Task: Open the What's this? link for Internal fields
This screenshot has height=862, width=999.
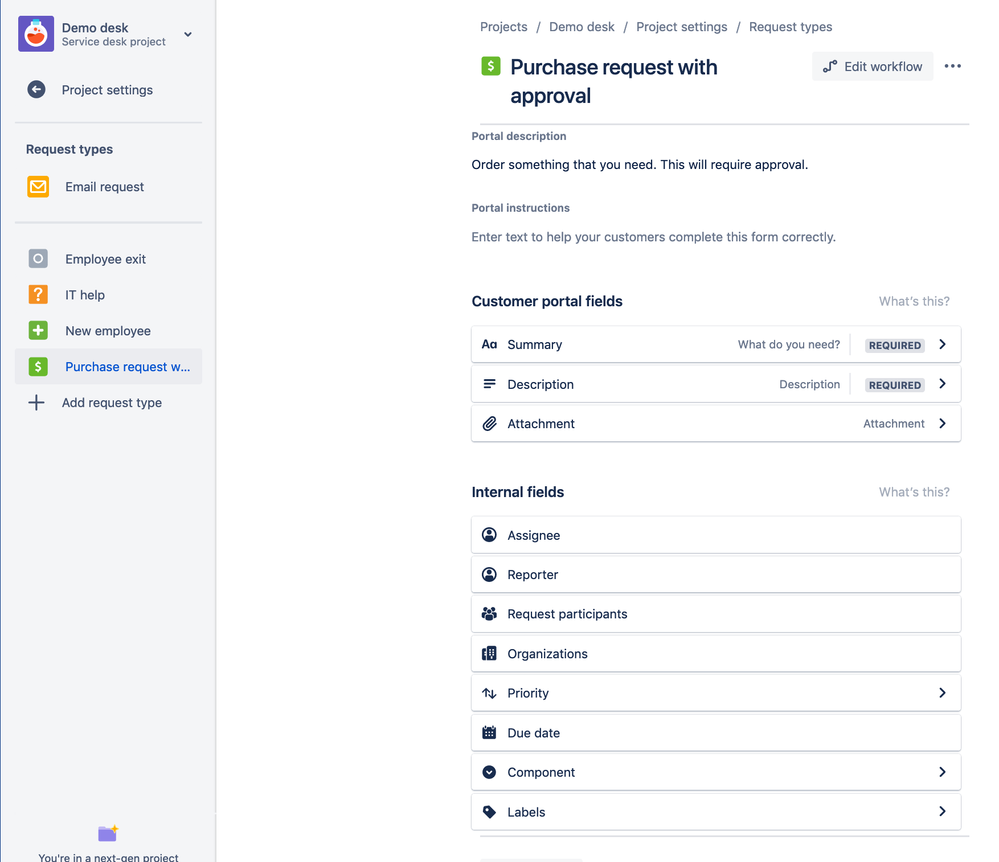Action: click(913, 491)
